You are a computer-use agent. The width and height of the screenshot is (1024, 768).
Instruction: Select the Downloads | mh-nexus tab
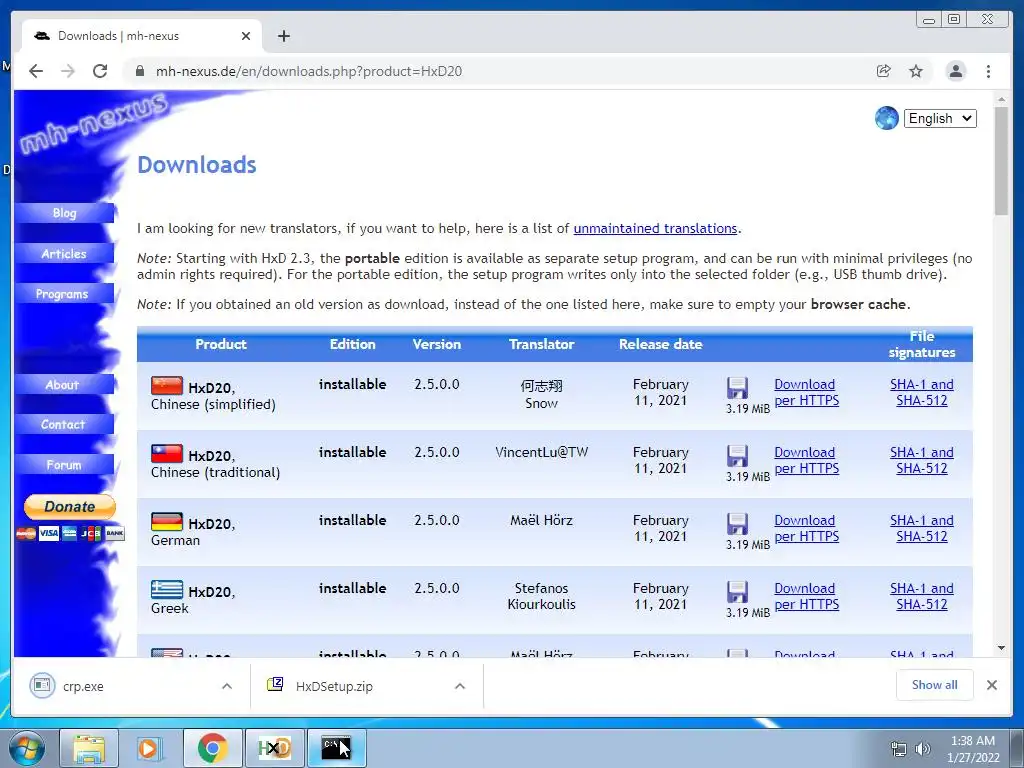click(142, 36)
